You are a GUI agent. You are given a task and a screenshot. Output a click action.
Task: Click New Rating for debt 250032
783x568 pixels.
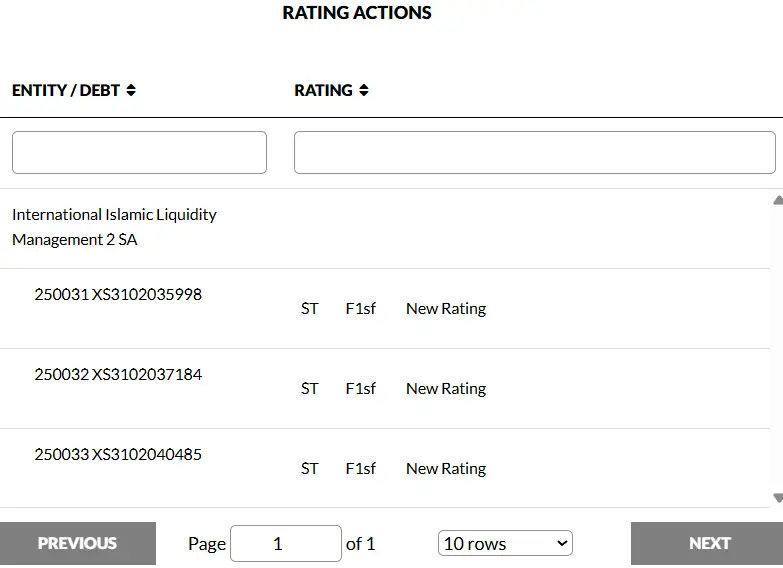point(446,389)
